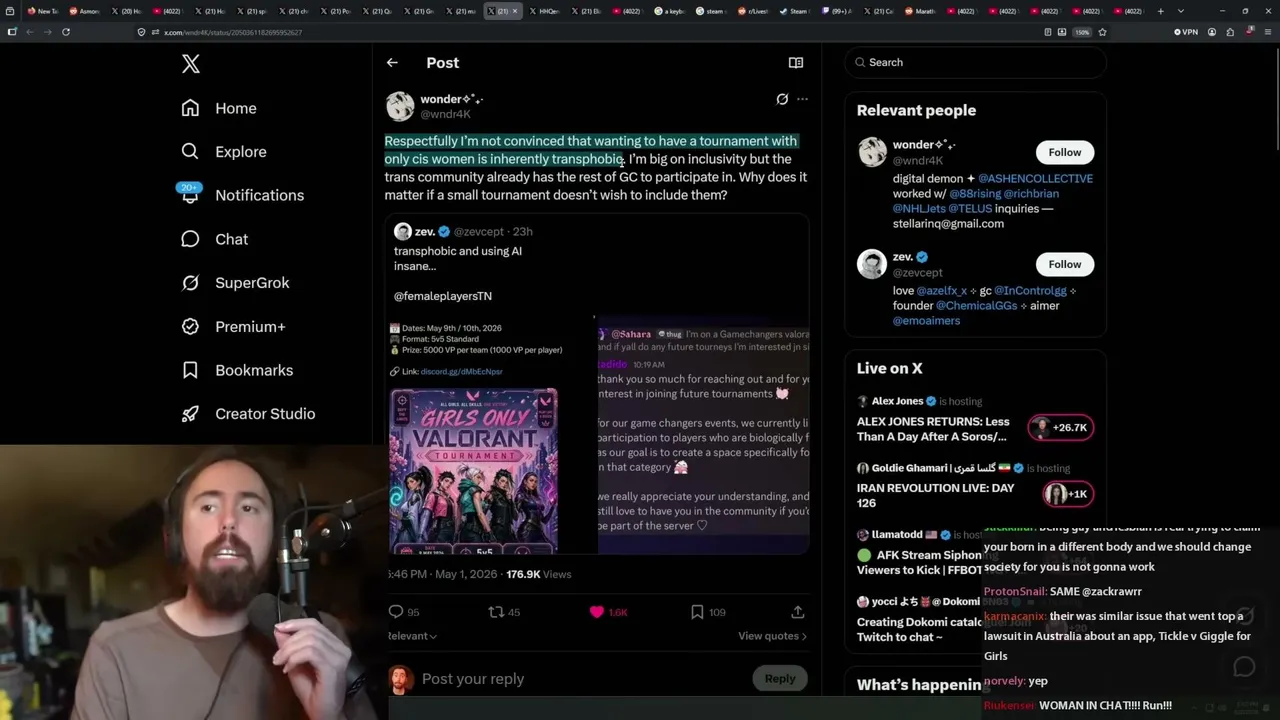Switch to the HHQen X tab
The width and height of the screenshot is (1280, 720).
545,11
